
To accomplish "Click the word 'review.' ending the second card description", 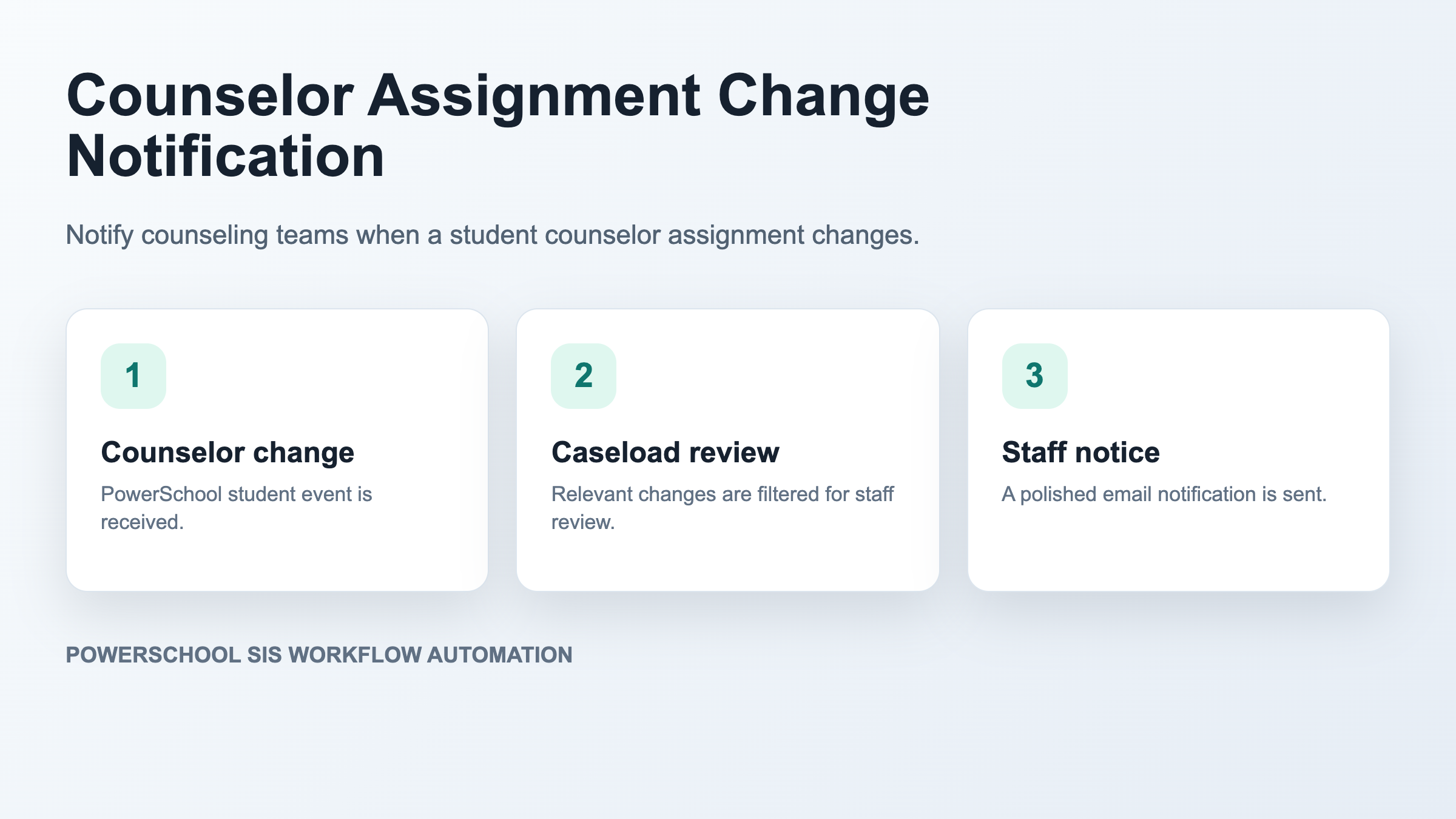I will coord(583,522).
